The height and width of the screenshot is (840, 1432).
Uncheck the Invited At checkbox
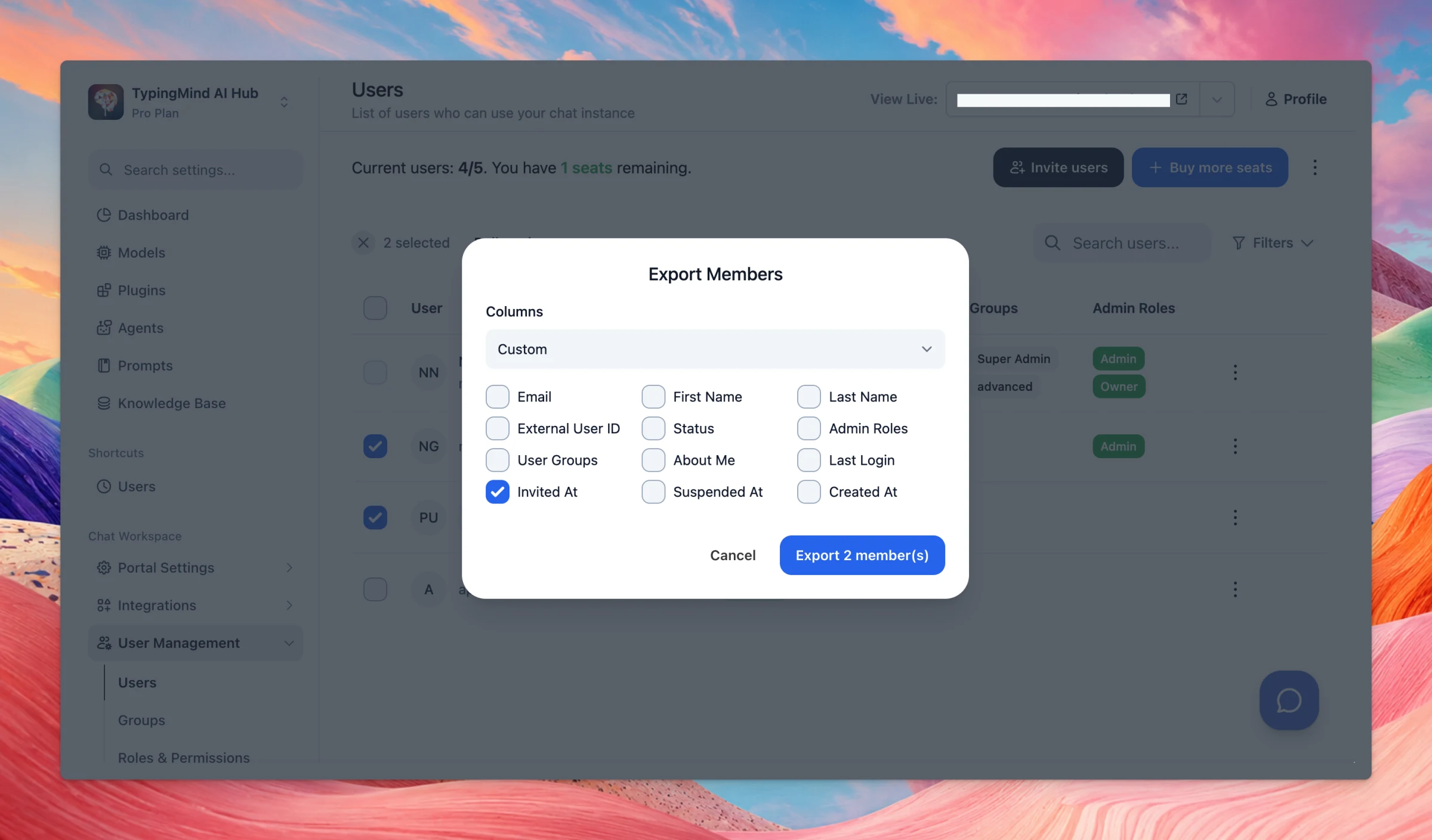[497, 492]
